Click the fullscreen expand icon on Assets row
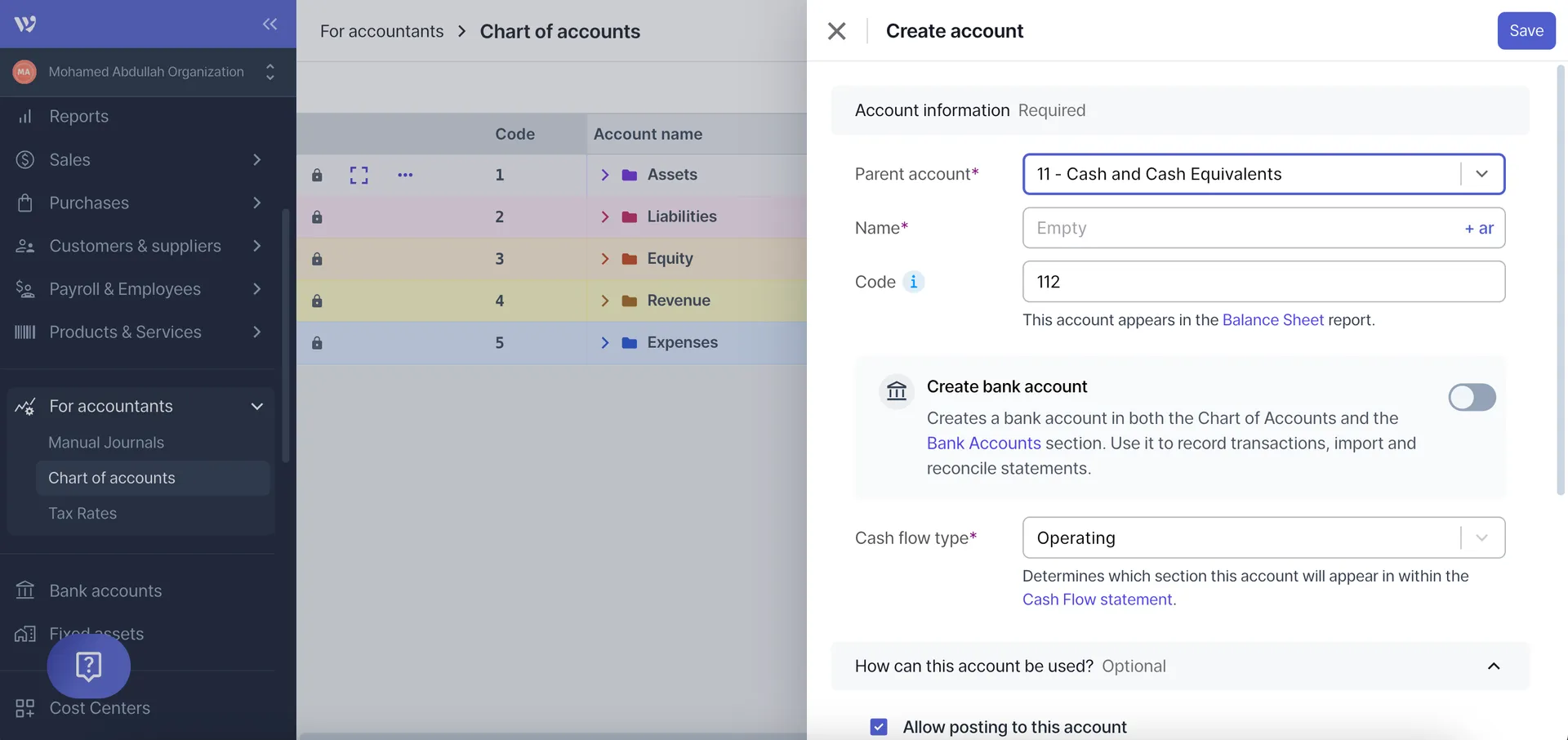This screenshot has width=1568, height=740. [x=358, y=174]
